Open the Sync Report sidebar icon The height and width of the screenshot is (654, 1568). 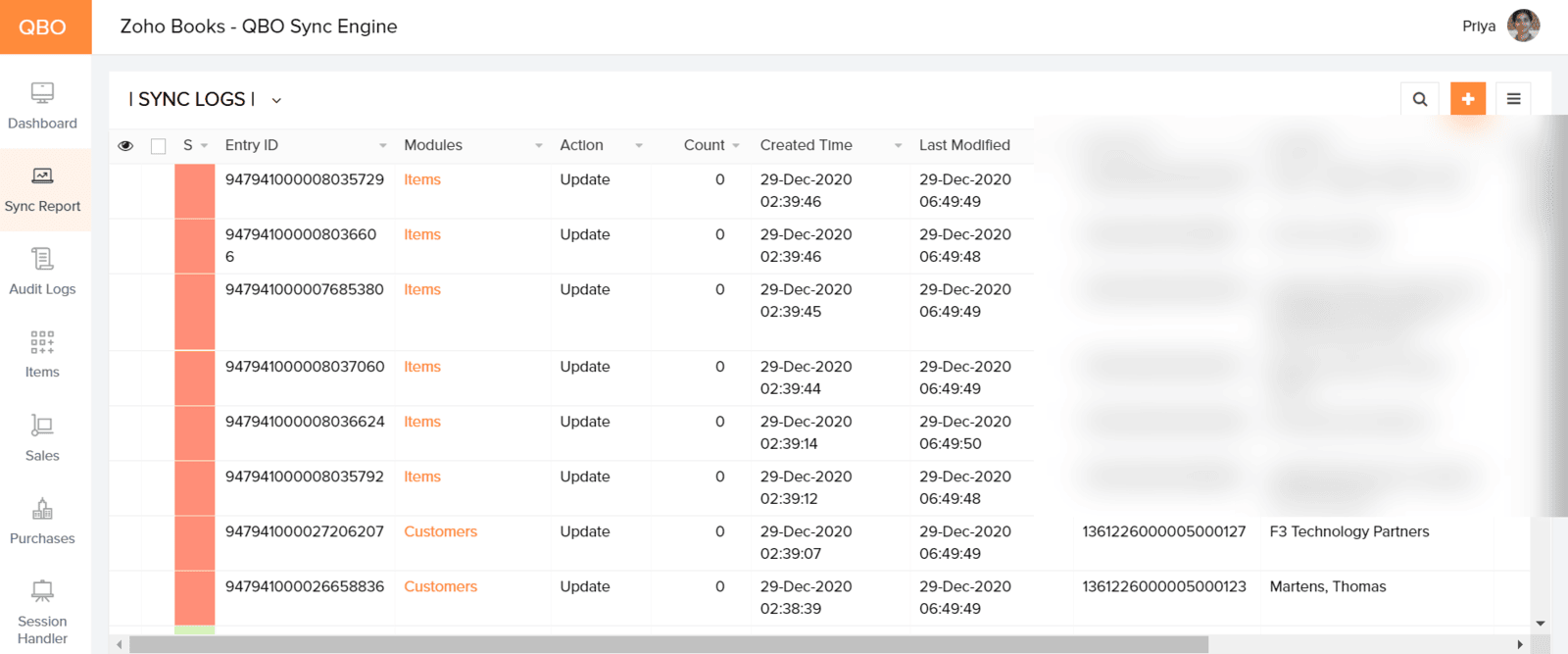tap(42, 176)
